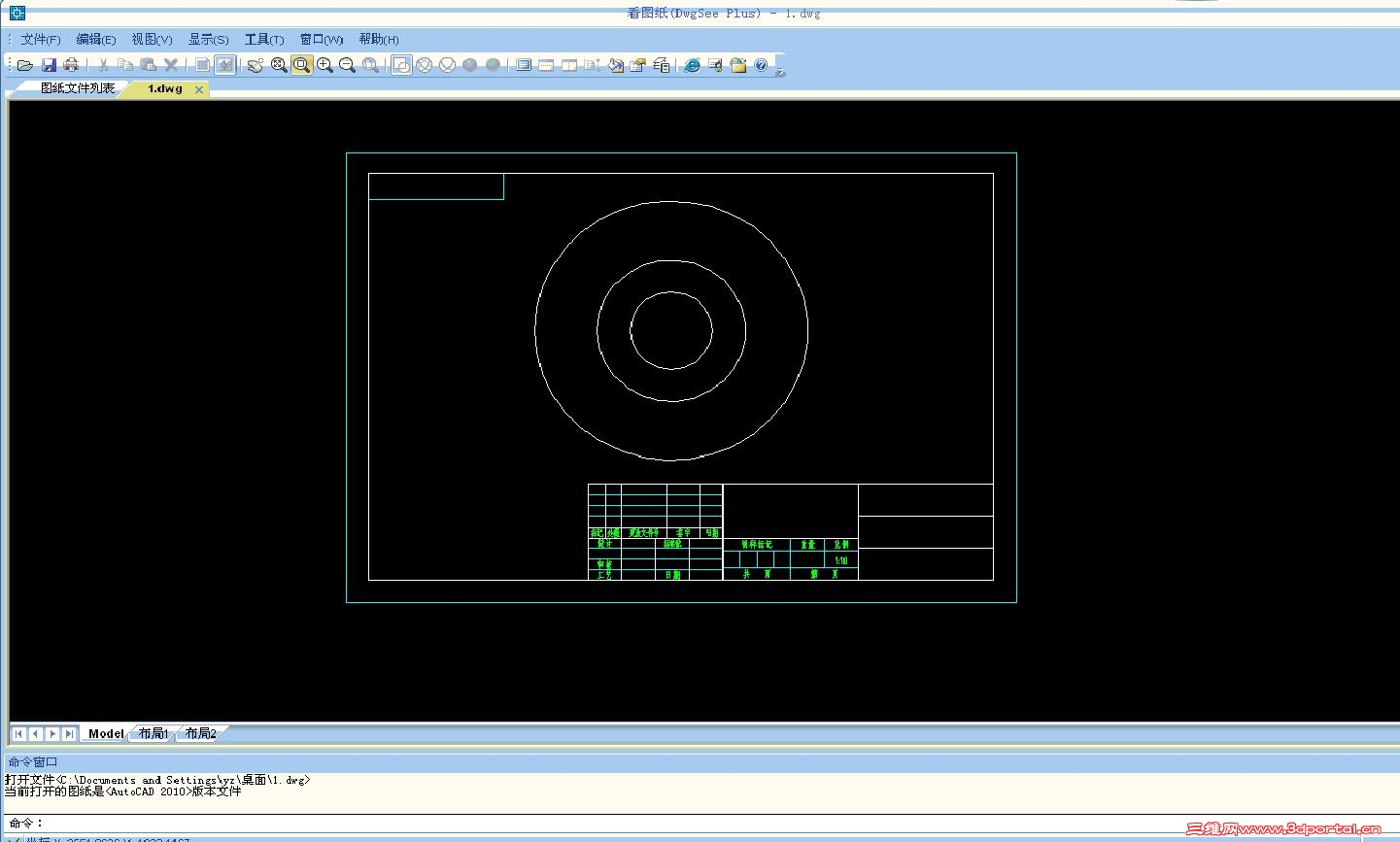Open the Internet Explorer globe icon
Image resolution: width=1400 pixels, height=842 pixels.
(x=692, y=65)
